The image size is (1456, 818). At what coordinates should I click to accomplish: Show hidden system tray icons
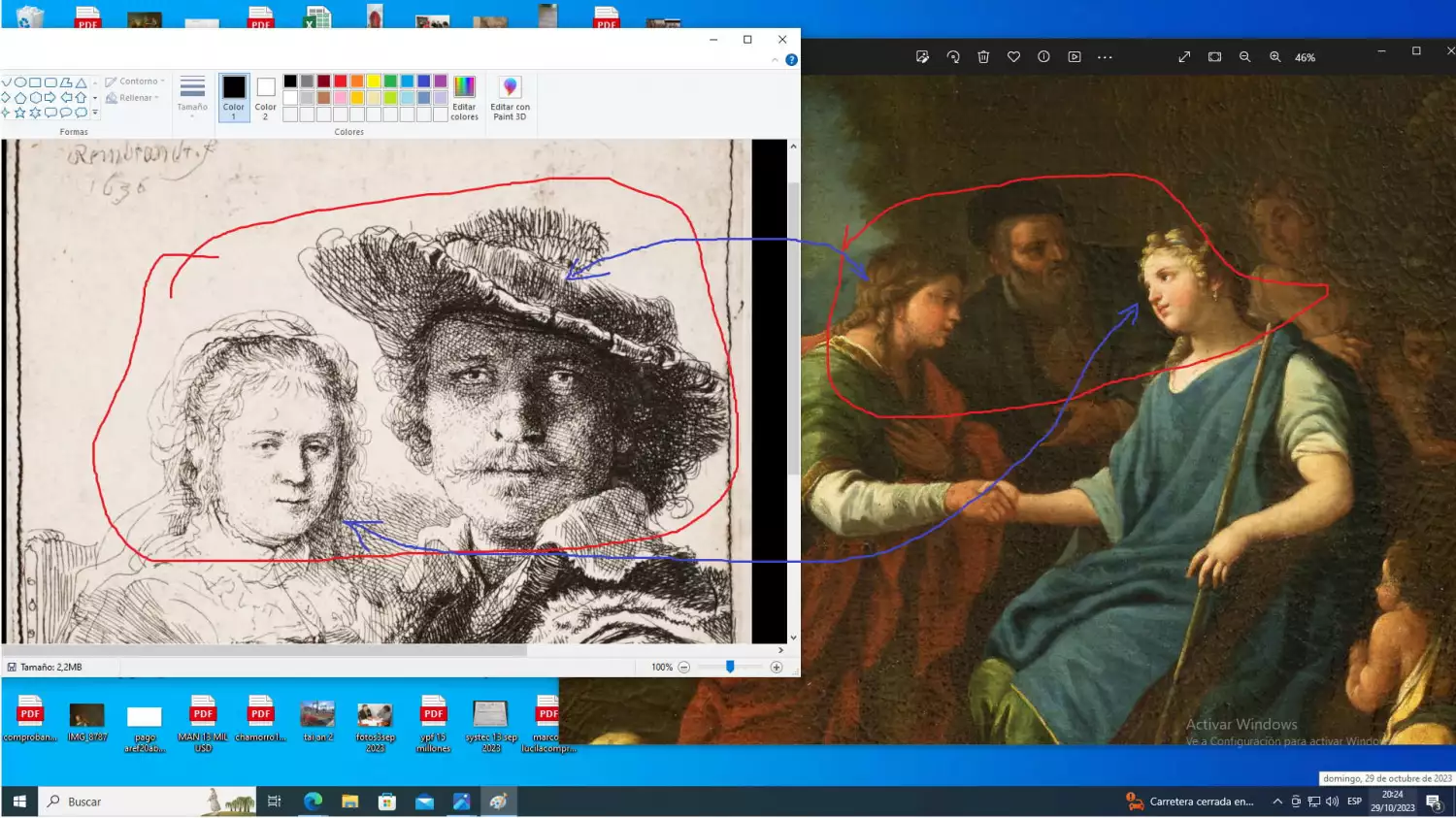[x=1277, y=802]
